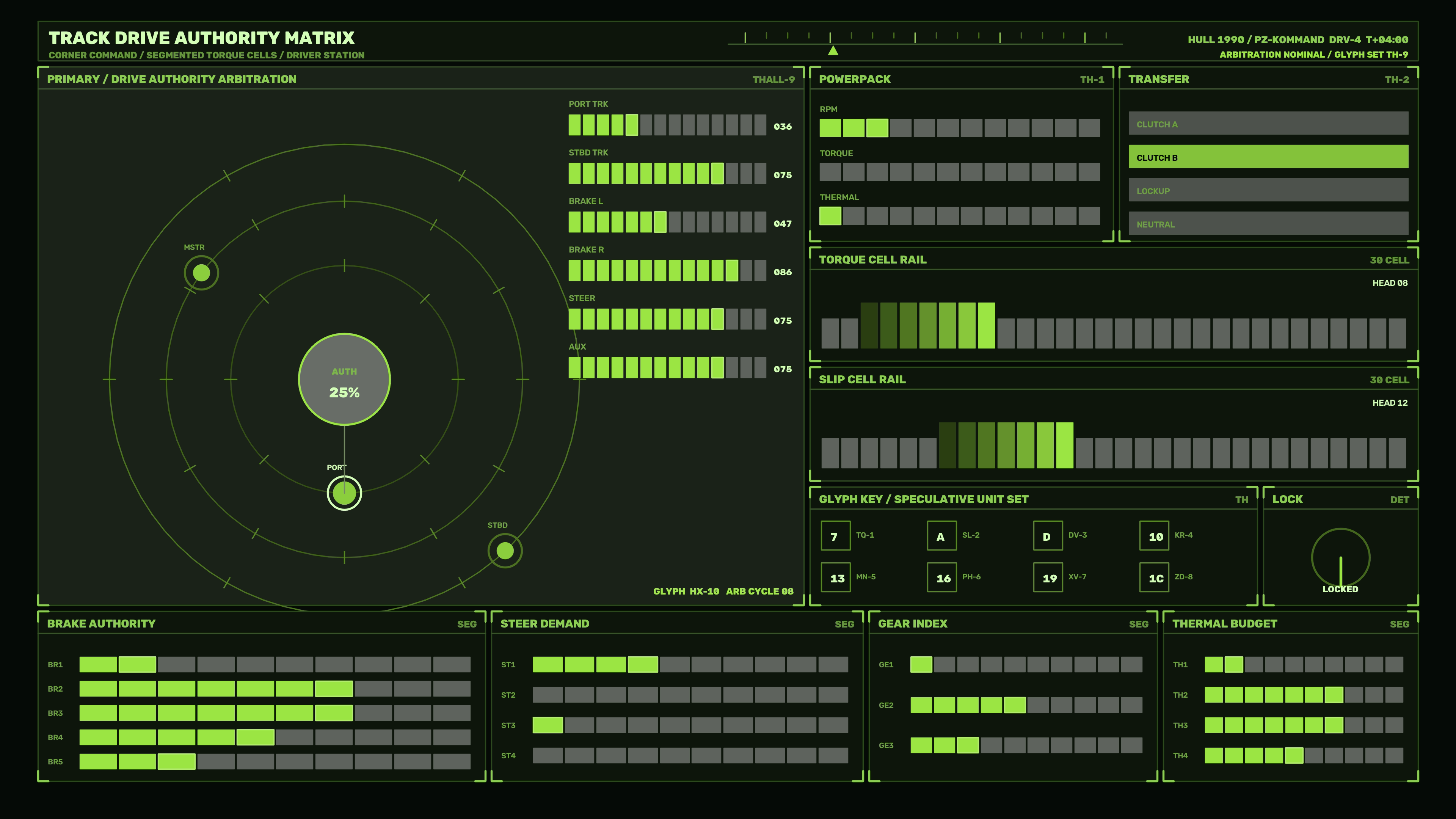Click the STEER segmented bar
The height and width of the screenshot is (819, 1456).
[667, 319]
